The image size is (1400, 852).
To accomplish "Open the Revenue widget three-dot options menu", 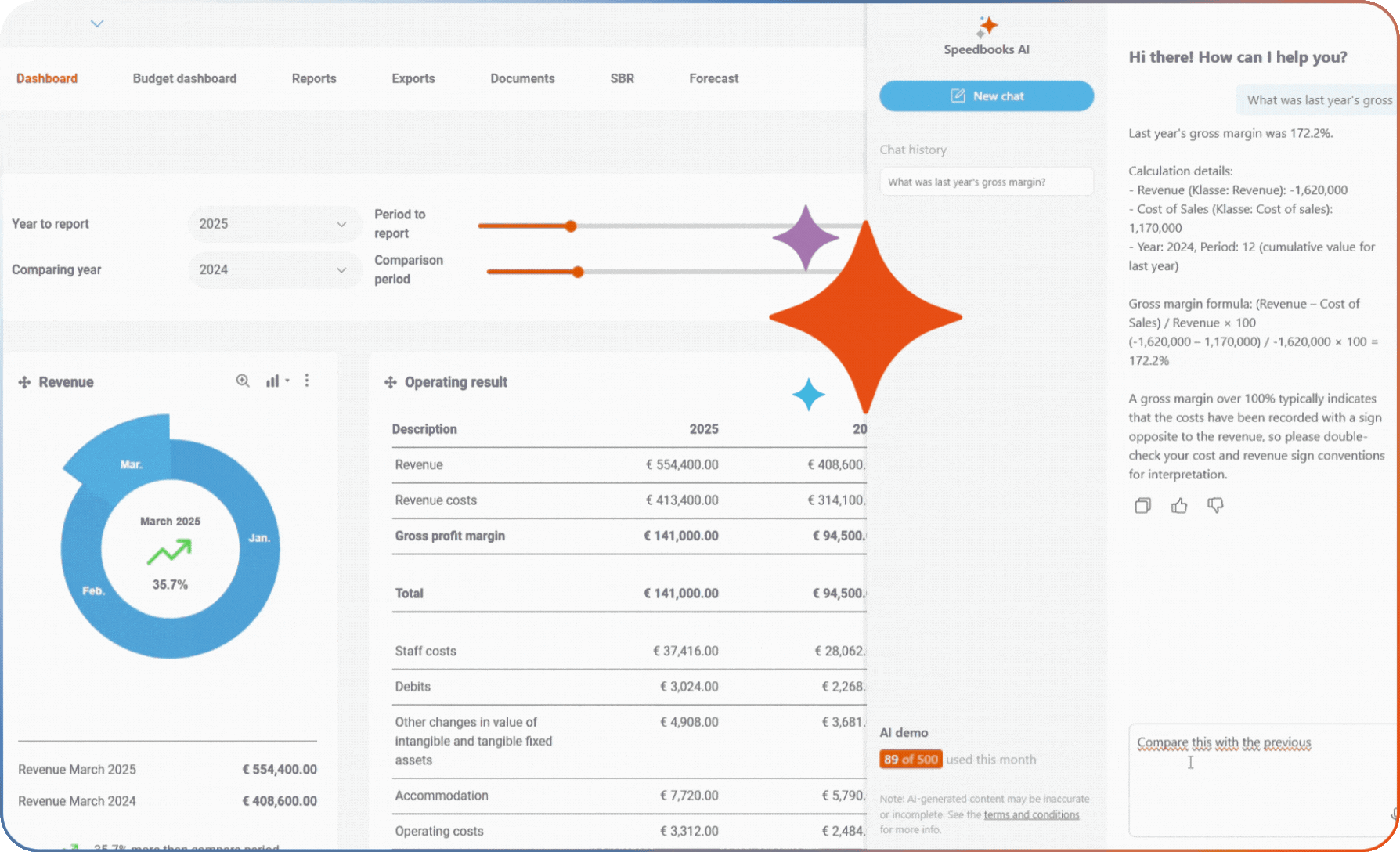I will pyautogui.click(x=306, y=381).
